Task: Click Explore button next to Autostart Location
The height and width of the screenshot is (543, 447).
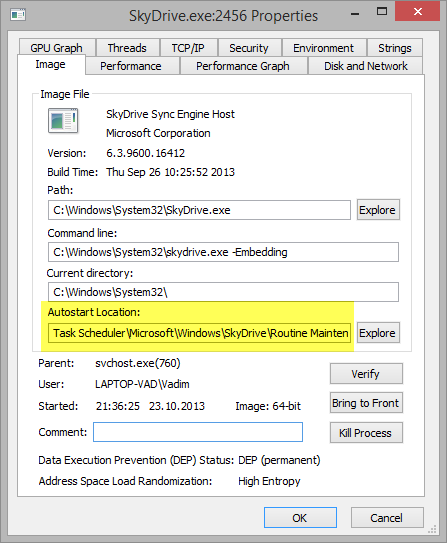Action: click(378, 333)
